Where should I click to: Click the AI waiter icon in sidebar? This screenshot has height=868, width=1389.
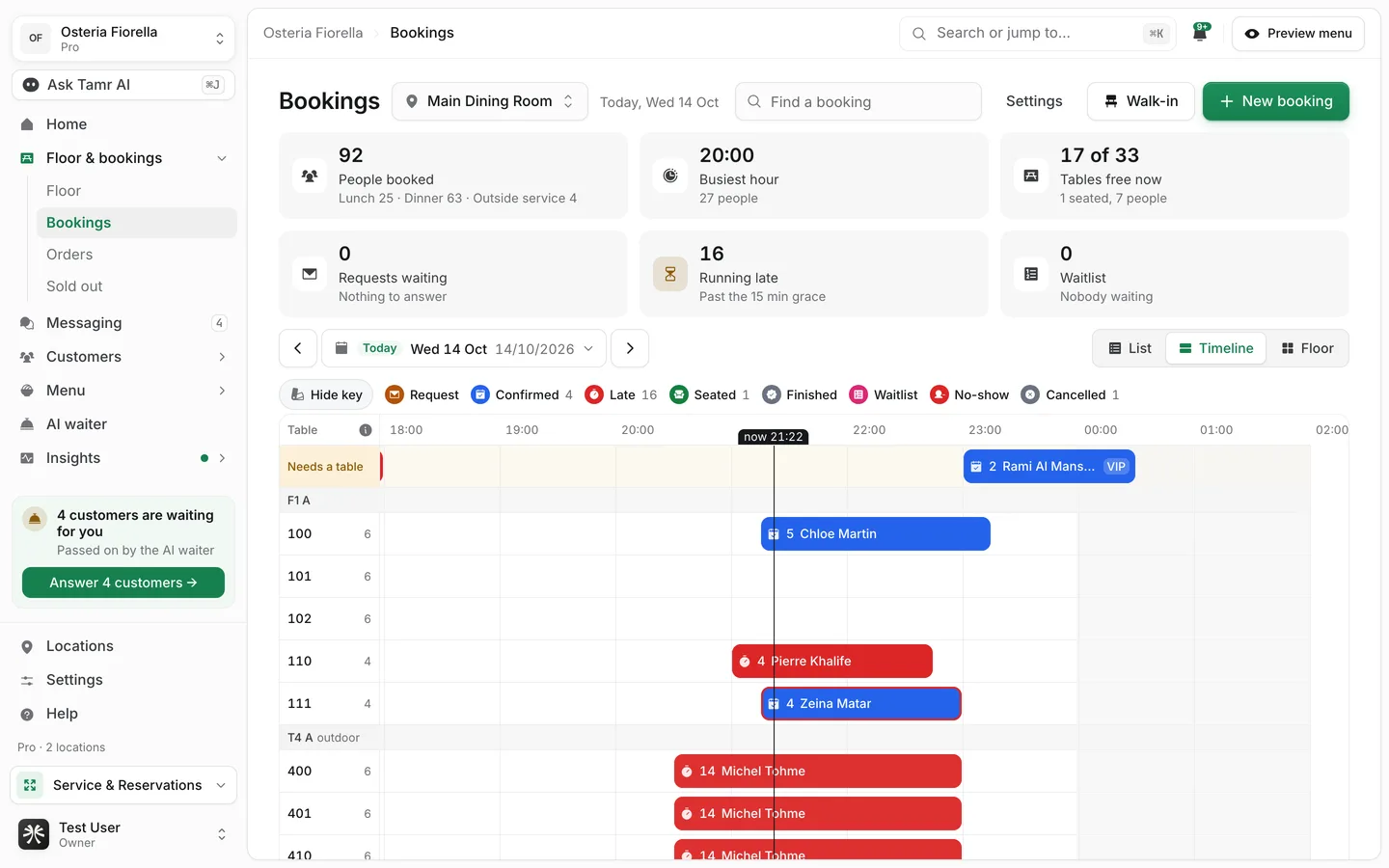(x=27, y=424)
